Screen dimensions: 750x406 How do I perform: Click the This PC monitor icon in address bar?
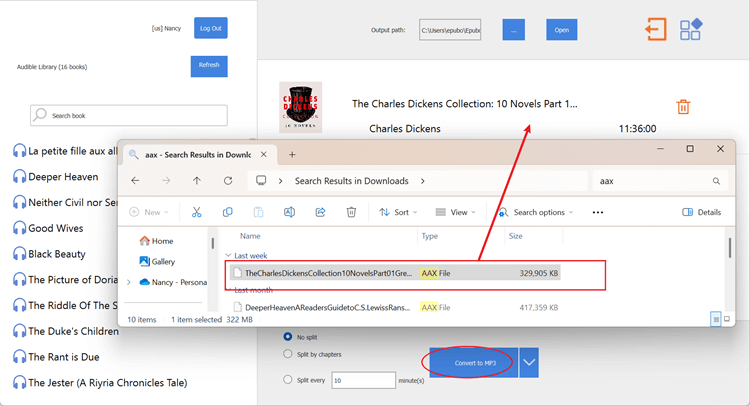(261, 180)
